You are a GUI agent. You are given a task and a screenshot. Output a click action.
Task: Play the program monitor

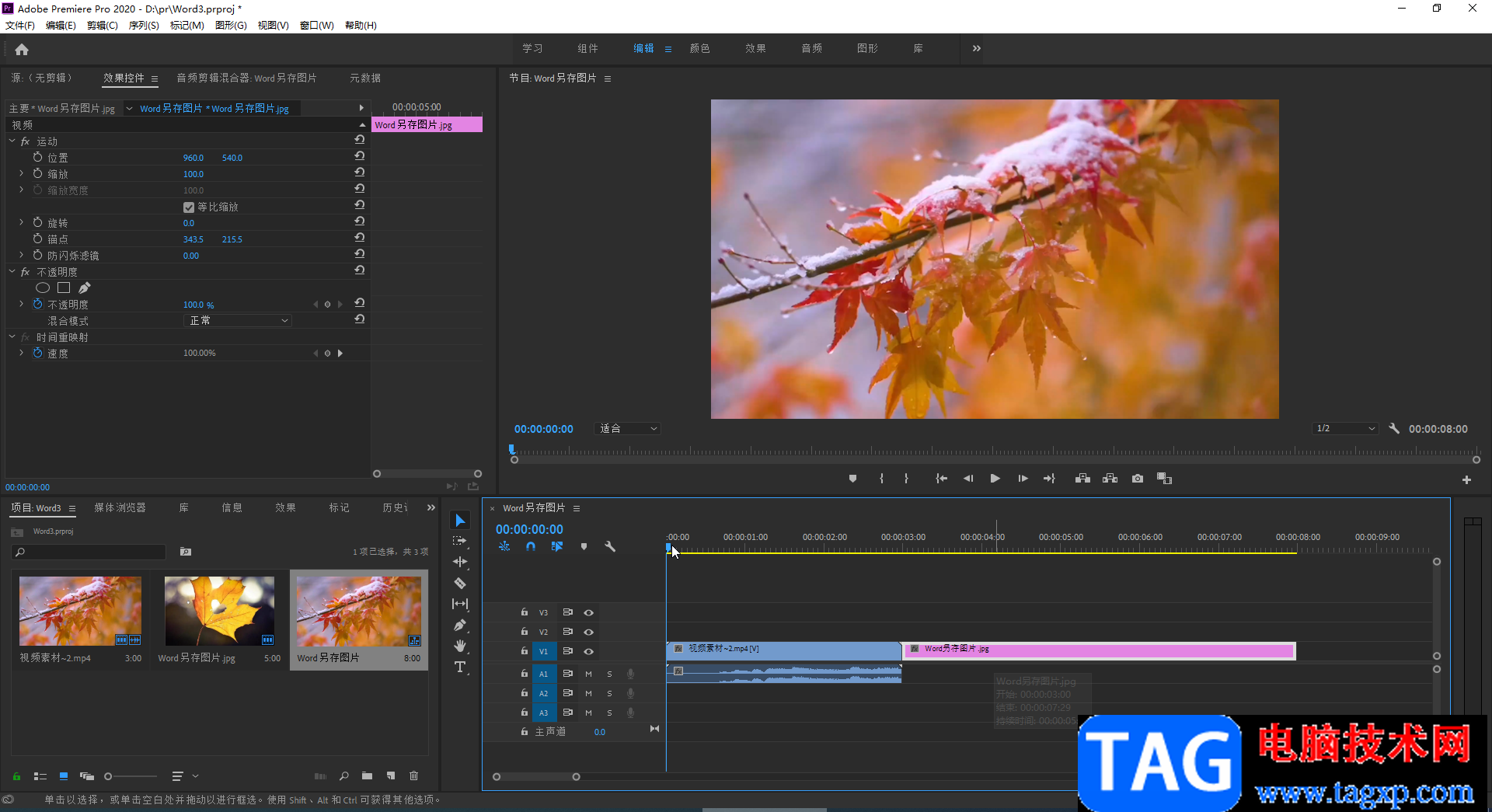[x=995, y=479]
